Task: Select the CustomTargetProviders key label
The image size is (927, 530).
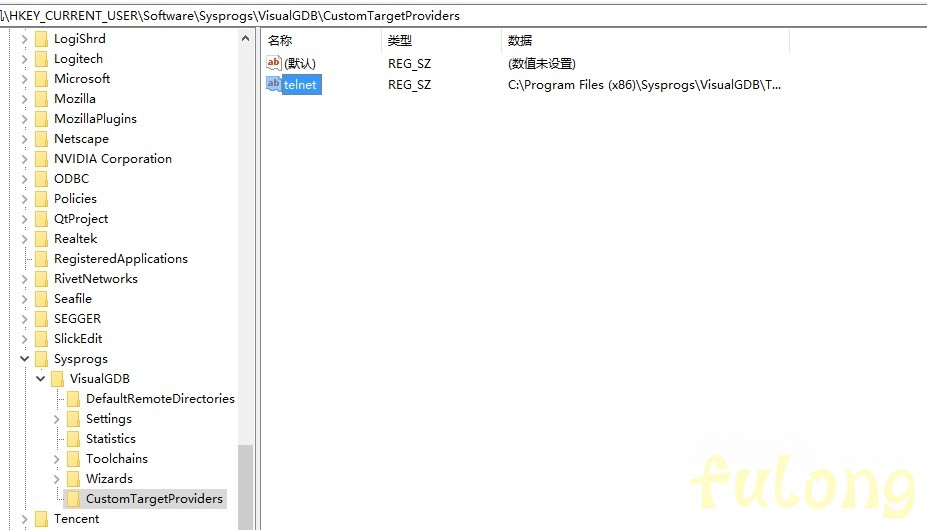Action: [154, 499]
